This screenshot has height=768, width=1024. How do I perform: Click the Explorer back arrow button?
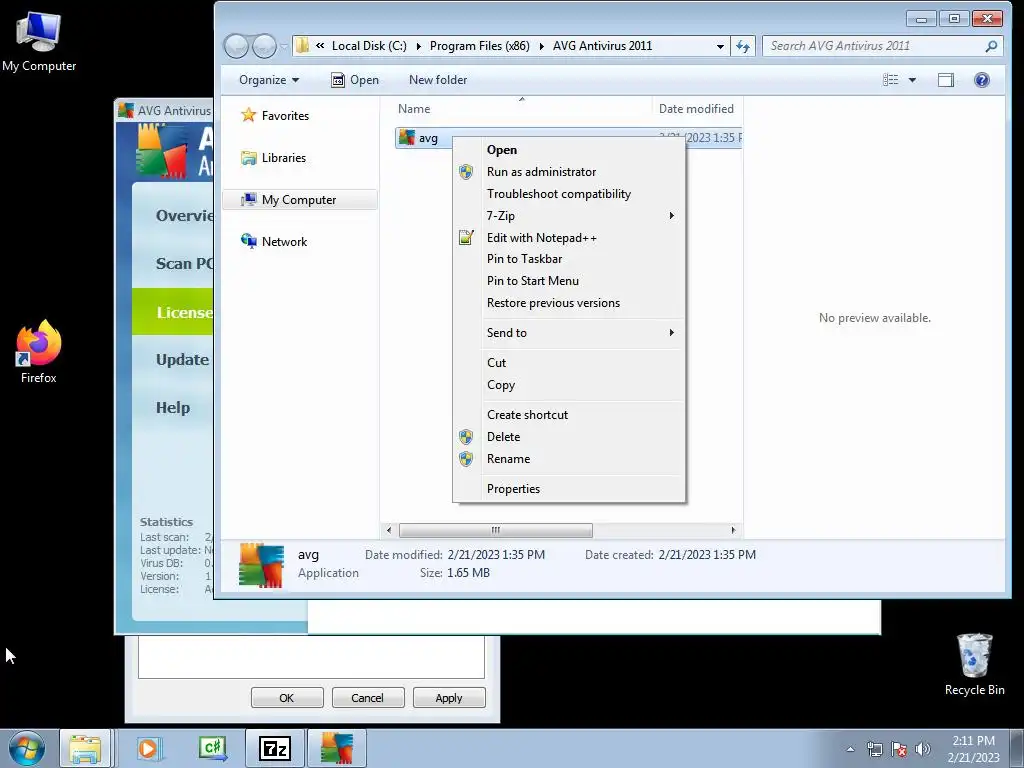click(x=236, y=46)
